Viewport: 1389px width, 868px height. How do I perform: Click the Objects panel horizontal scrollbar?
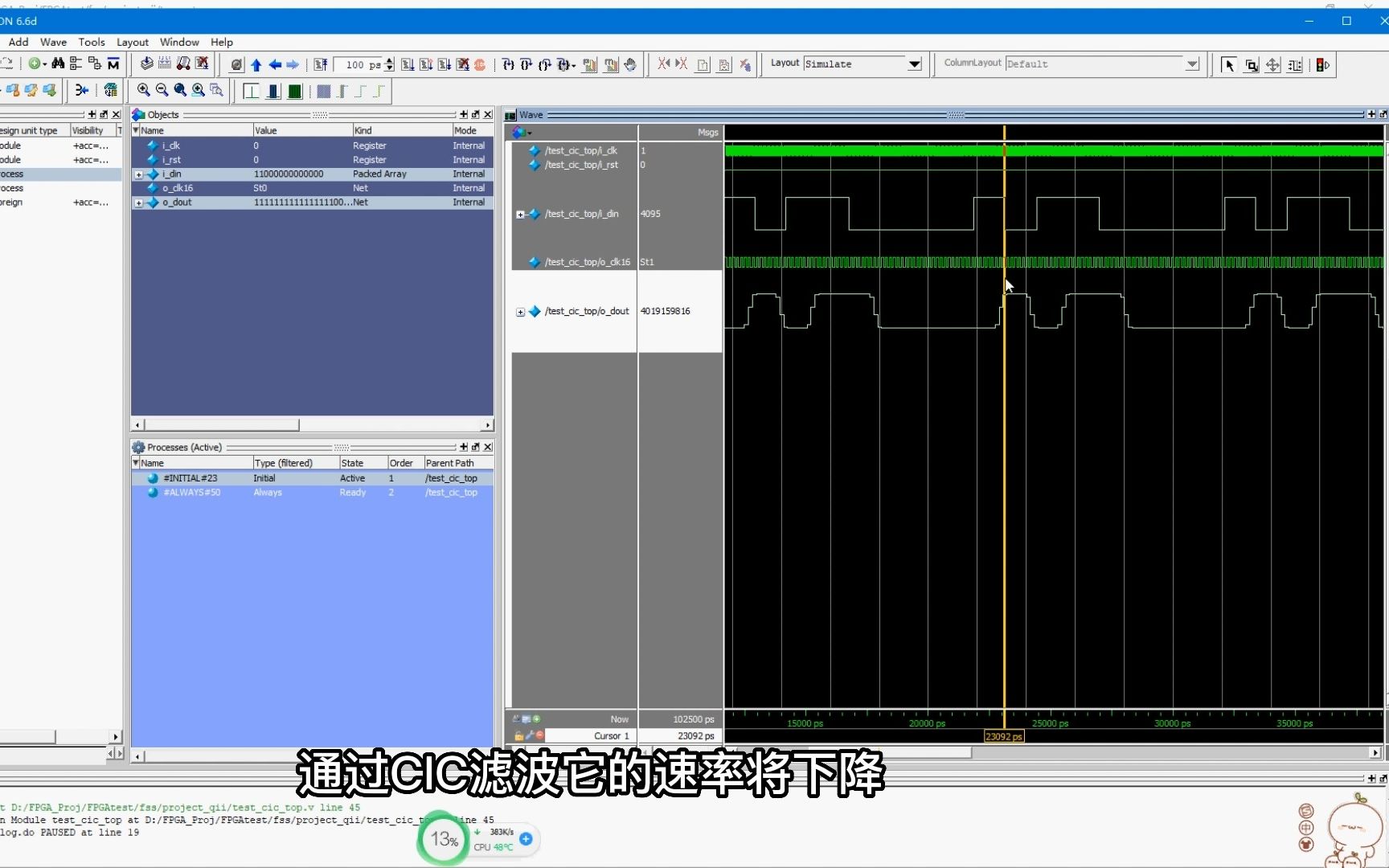pos(312,424)
